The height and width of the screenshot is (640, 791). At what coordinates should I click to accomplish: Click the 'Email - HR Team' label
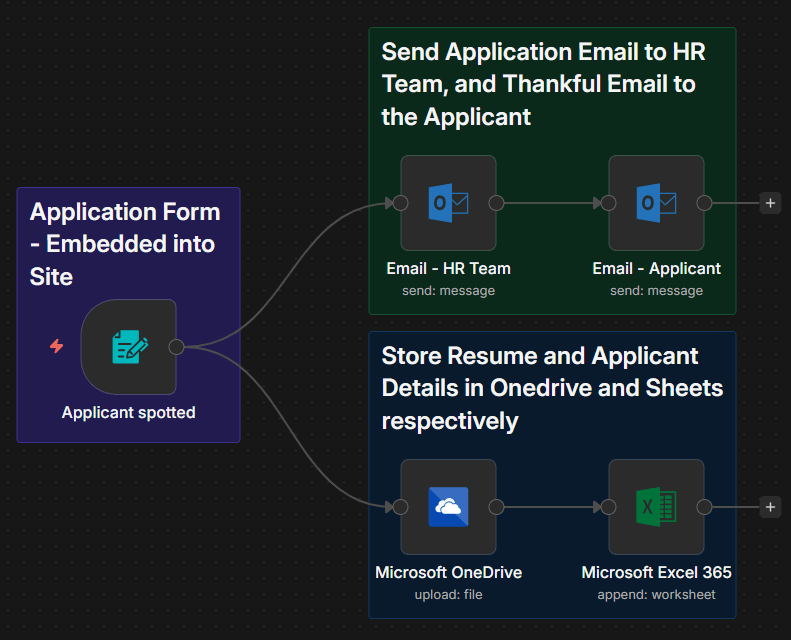point(448,268)
